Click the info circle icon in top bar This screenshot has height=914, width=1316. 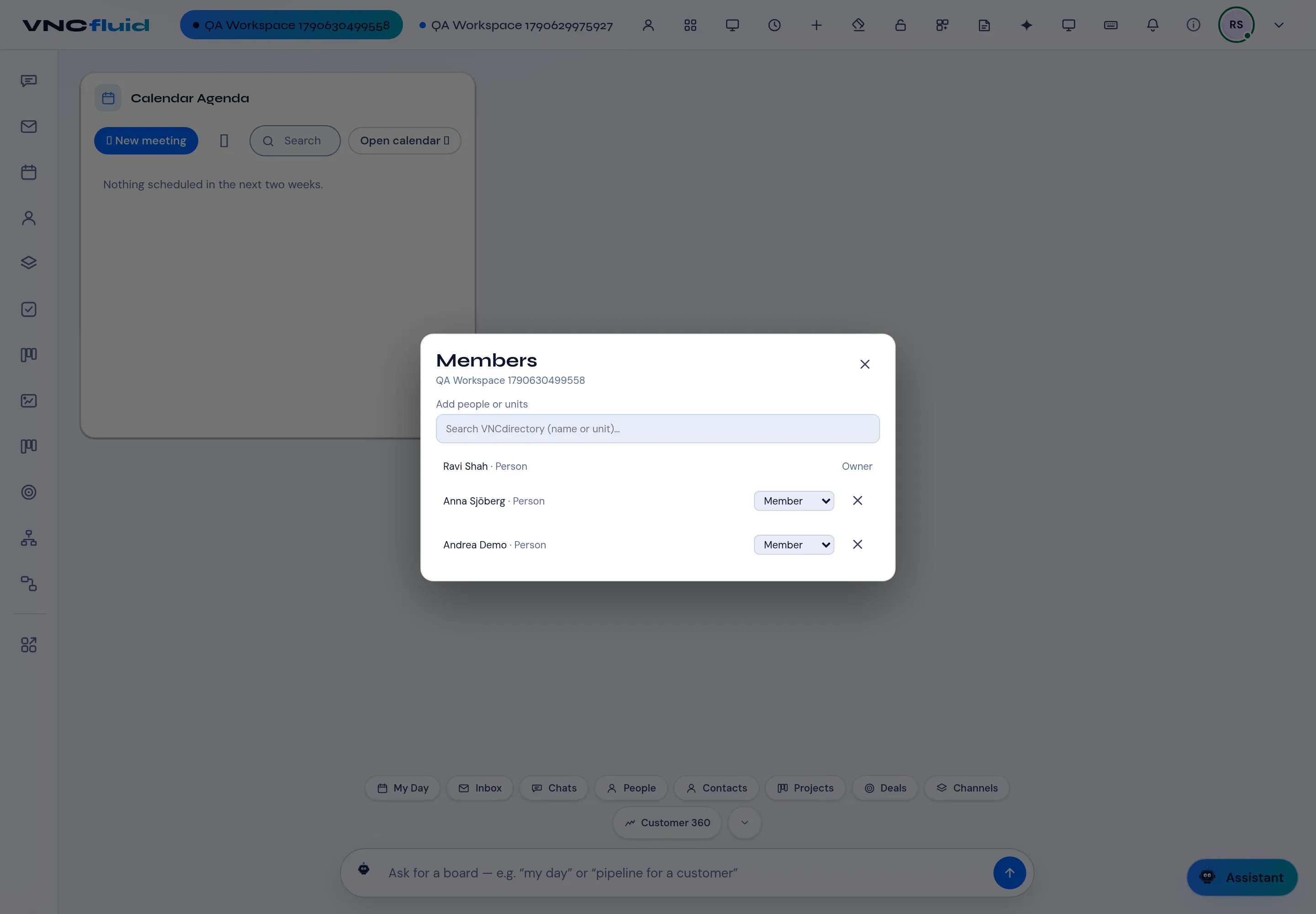(1194, 25)
